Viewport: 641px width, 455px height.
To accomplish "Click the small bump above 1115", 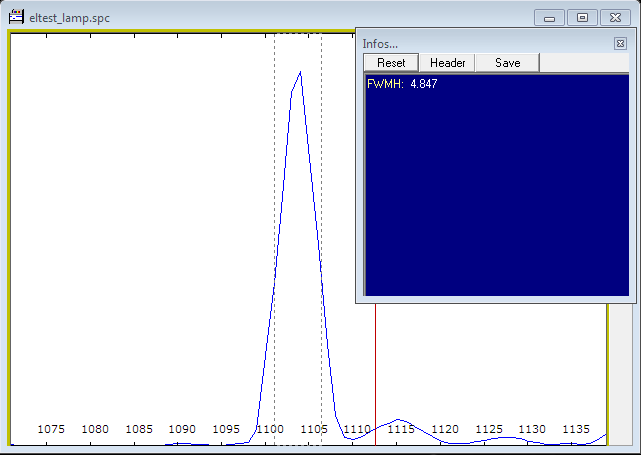I will pyautogui.click(x=399, y=420).
